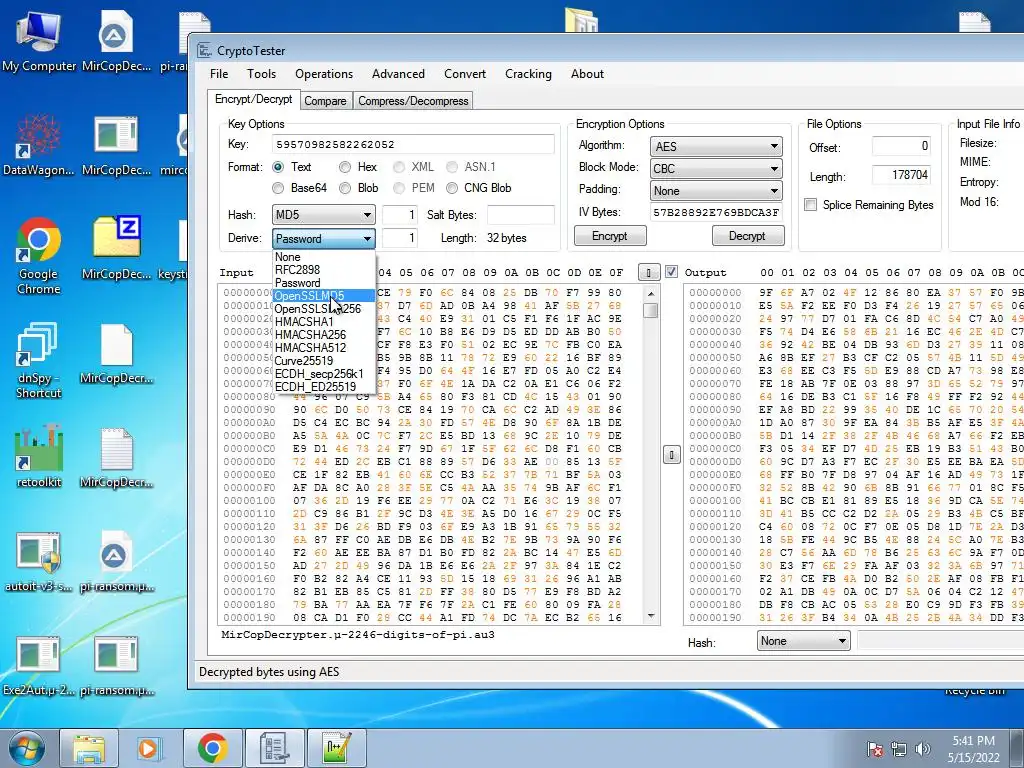The height and width of the screenshot is (768, 1024).
Task: Switch to Compress/Decompress tab
Action: coord(413,101)
